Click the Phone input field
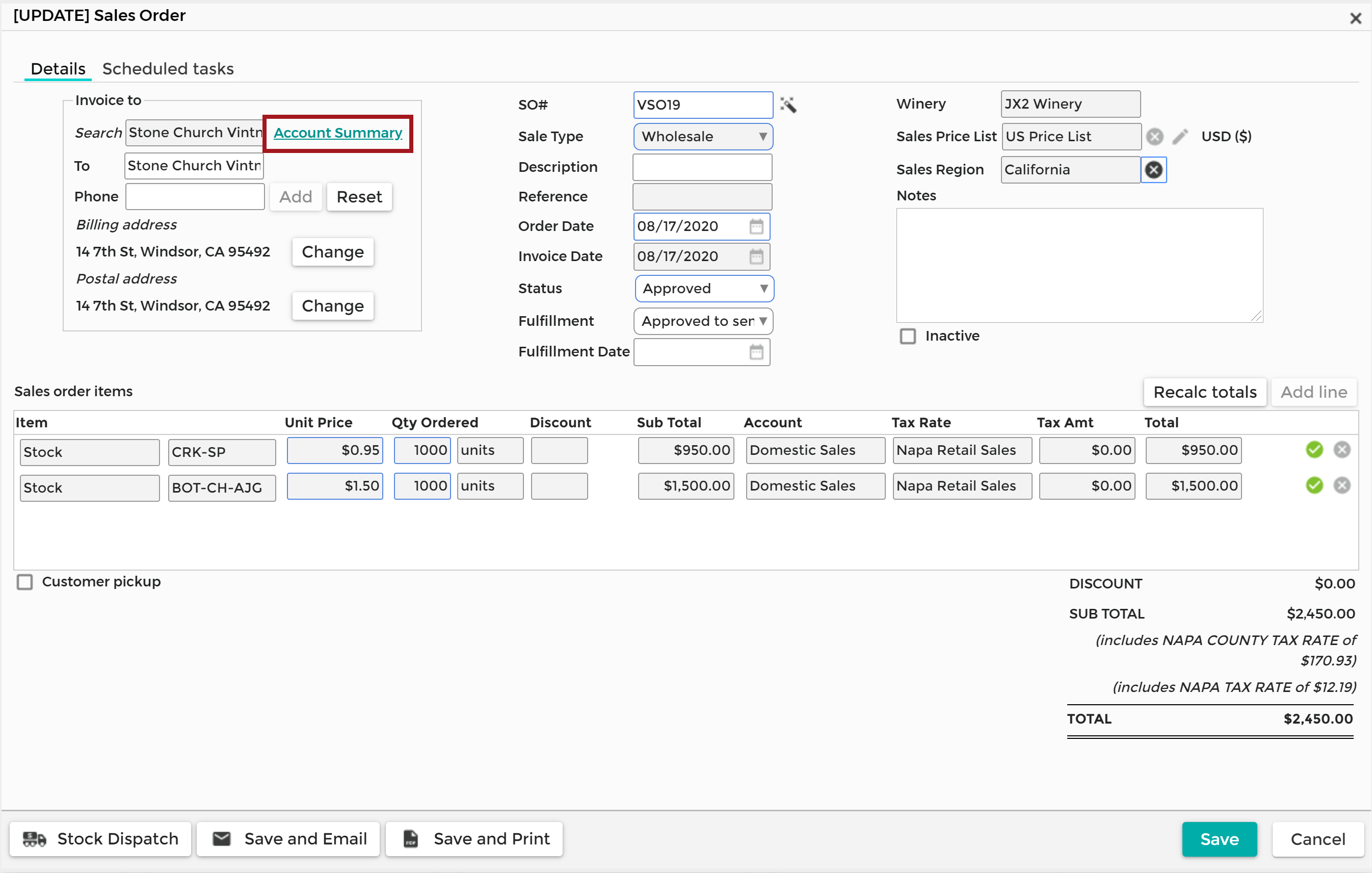 pos(195,197)
